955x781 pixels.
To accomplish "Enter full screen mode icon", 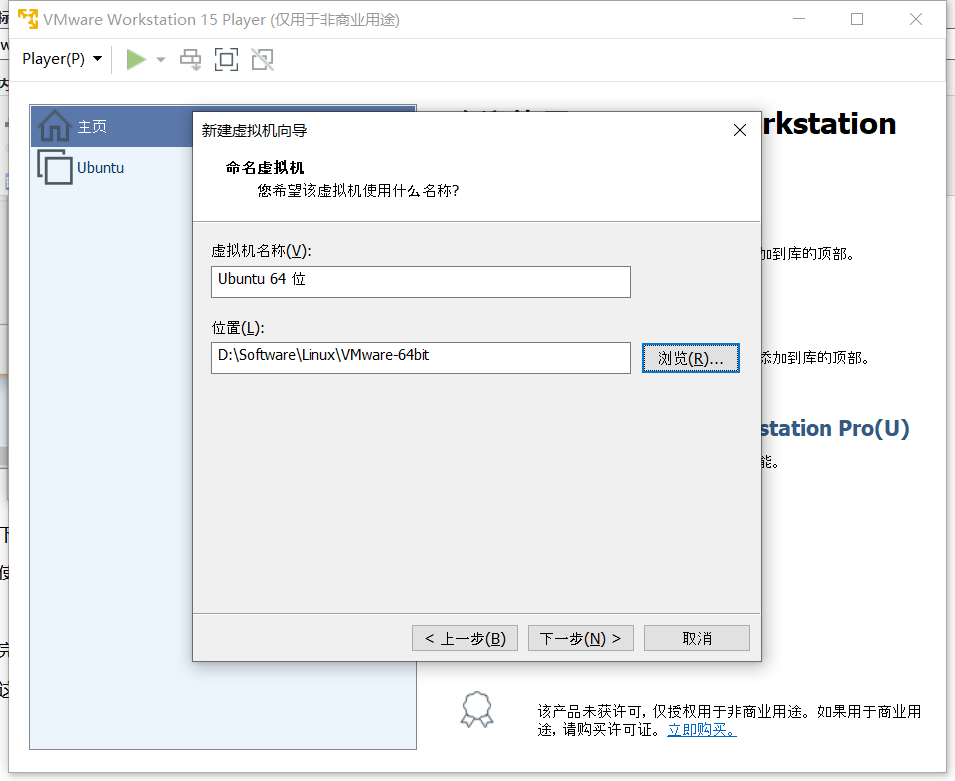I will tap(226, 60).
